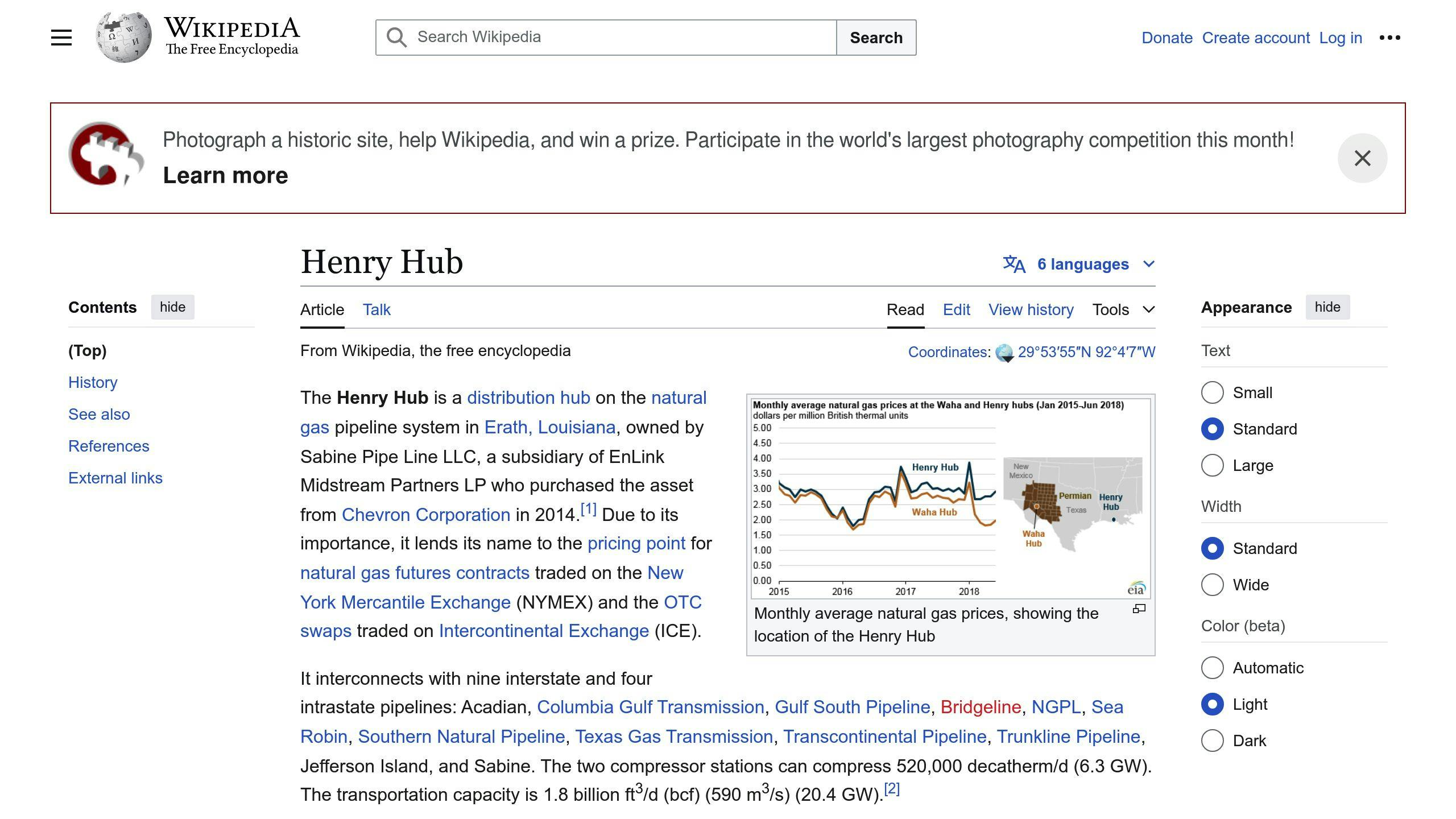Image resolution: width=1456 pixels, height=819 pixels.
Task: Open Southern Natural Pipeline link
Action: [x=461, y=737]
